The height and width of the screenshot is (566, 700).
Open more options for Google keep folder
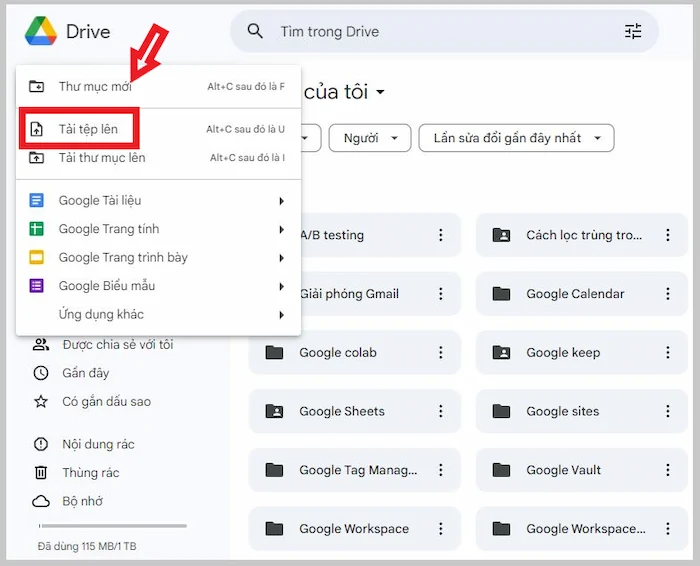(668, 353)
